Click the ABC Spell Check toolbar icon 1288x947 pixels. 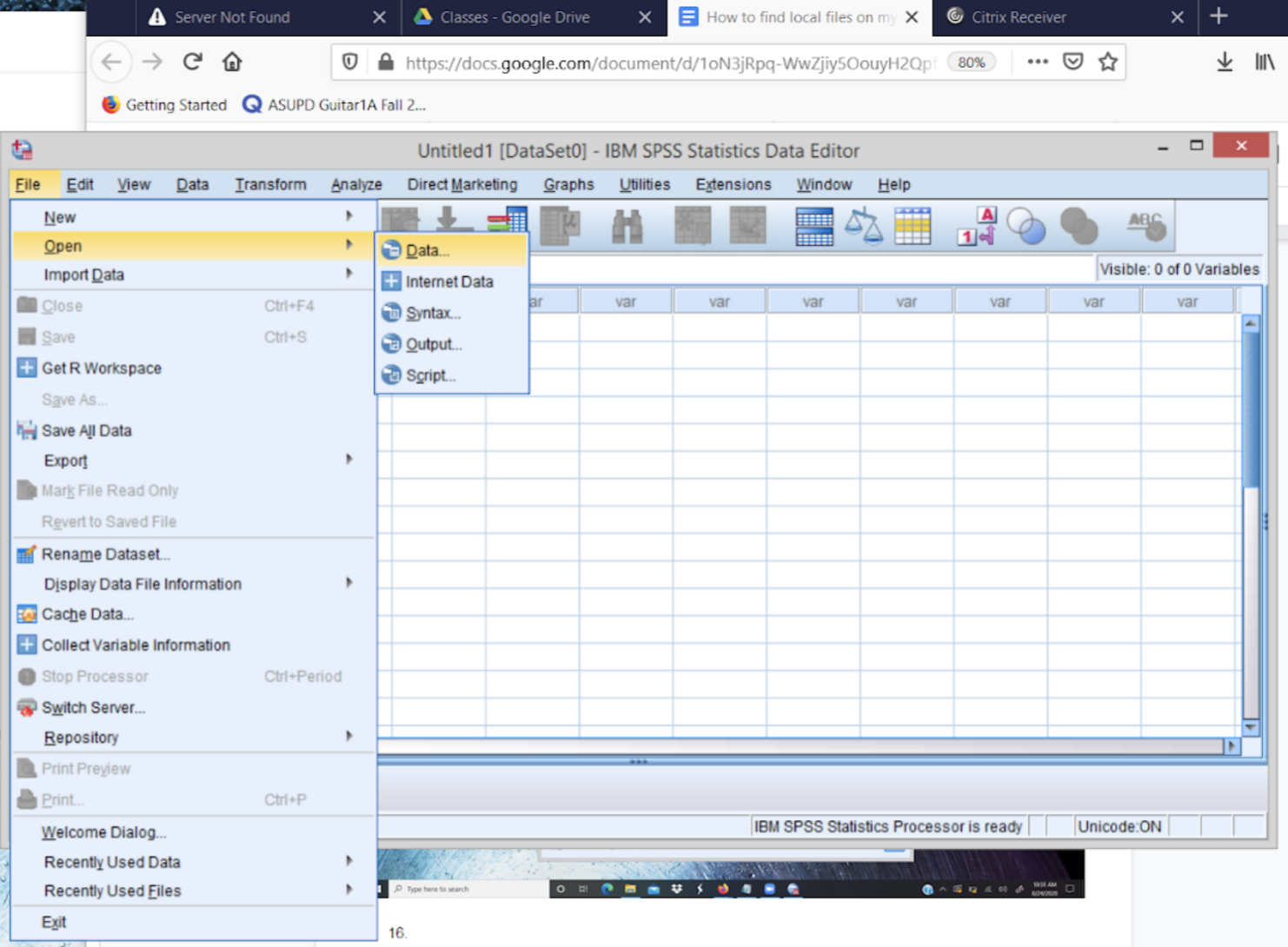(x=1146, y=226)
